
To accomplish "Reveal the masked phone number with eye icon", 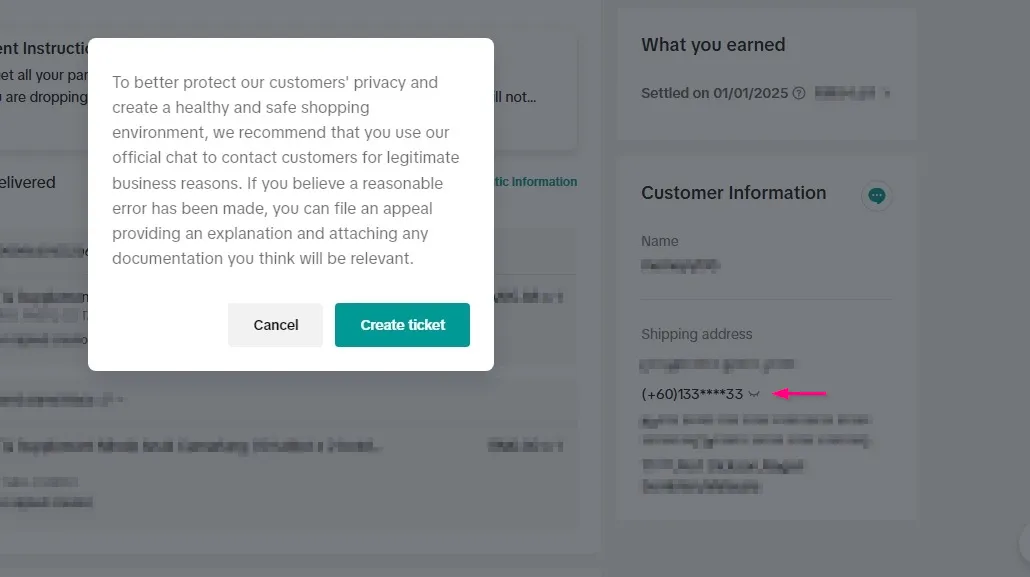I will (x=754, y=394).
